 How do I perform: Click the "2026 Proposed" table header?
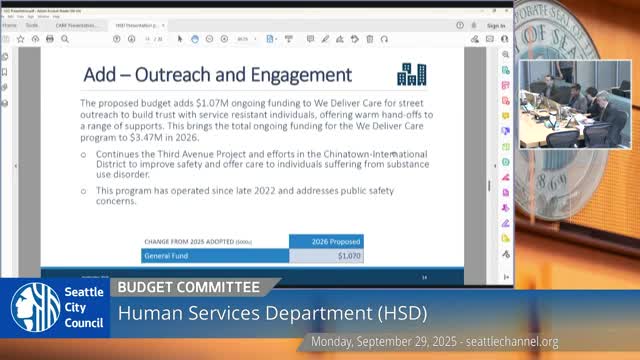tap(326, 242)
